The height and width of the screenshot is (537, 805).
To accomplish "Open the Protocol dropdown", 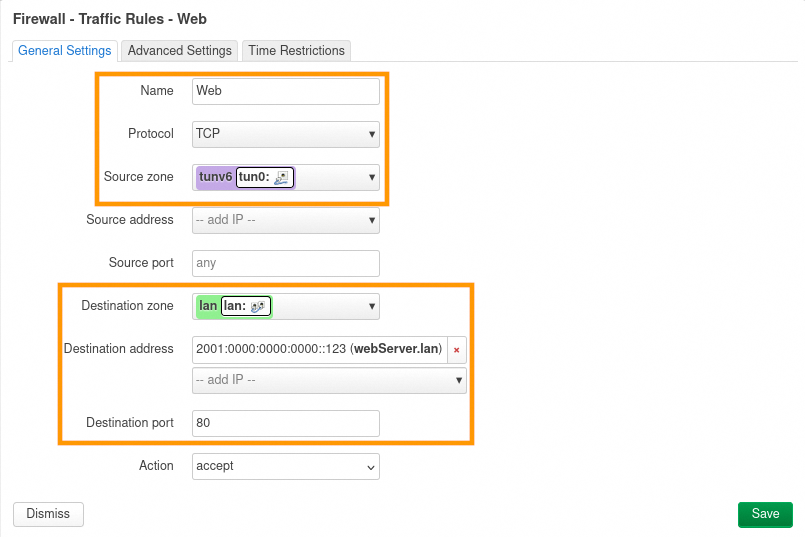I will [285, 133].
